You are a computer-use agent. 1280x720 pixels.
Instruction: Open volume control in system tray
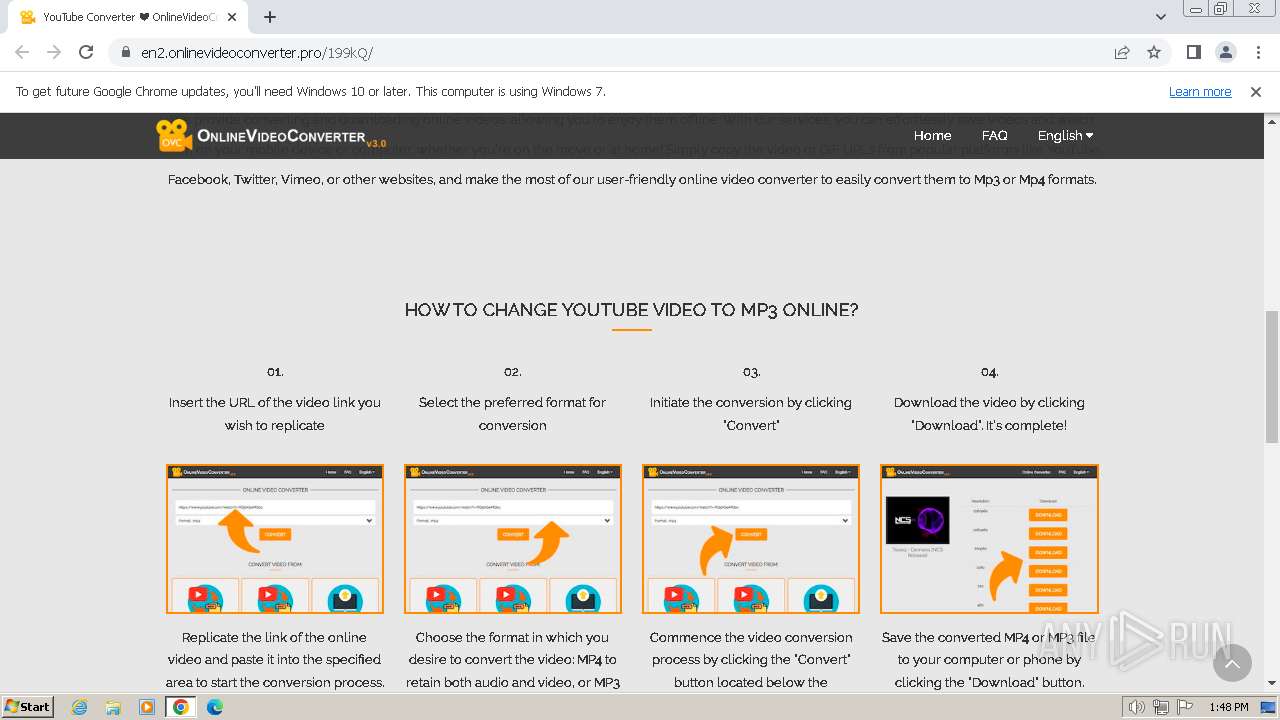(x=1136, y=707)
